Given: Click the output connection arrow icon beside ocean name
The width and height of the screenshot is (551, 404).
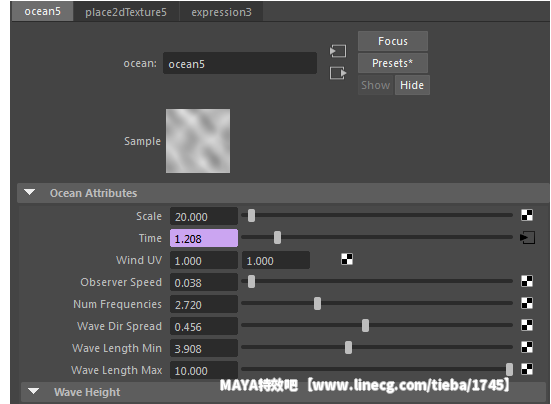Looking at the screenshot, I should pos(338,73).
